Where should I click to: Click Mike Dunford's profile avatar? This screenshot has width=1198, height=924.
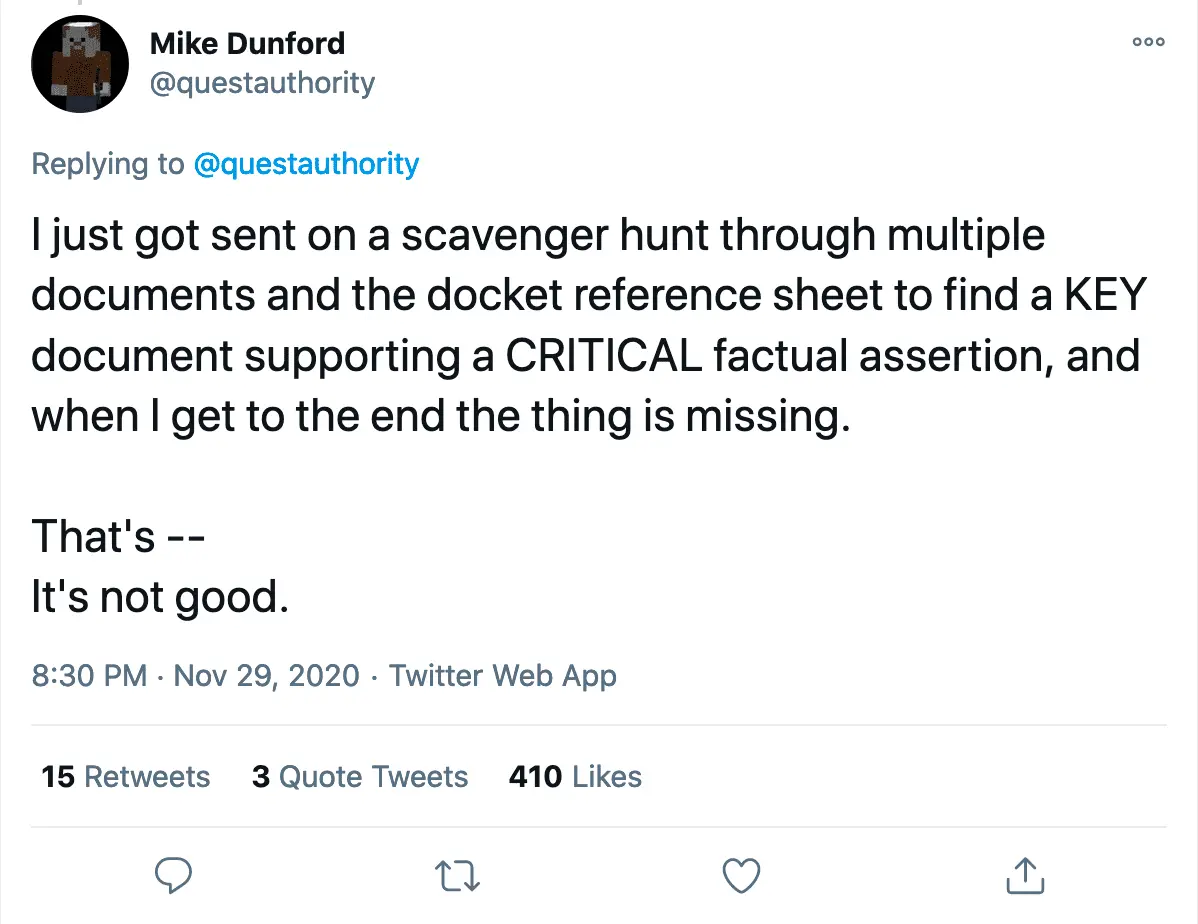pyautogui.click(x=80, y=64)
